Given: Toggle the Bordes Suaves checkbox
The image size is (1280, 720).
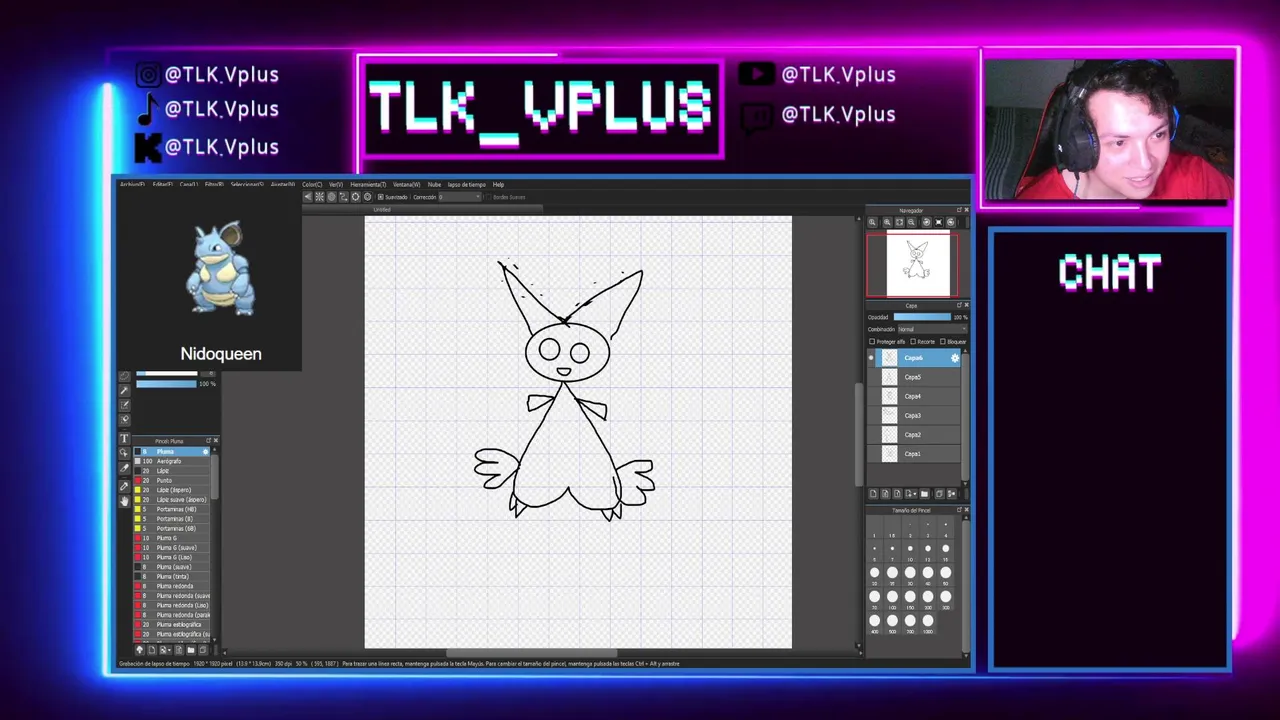Looking at the screenshot, I should (x=489, y=197).
